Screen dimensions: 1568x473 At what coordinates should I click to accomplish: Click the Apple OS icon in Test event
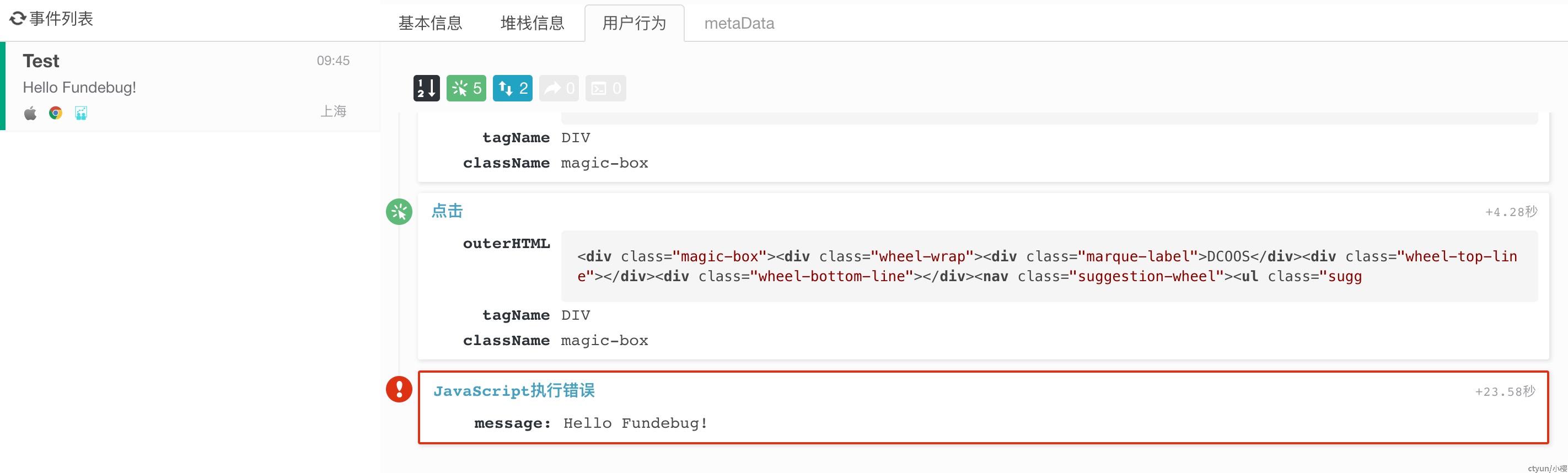[30, 113]
